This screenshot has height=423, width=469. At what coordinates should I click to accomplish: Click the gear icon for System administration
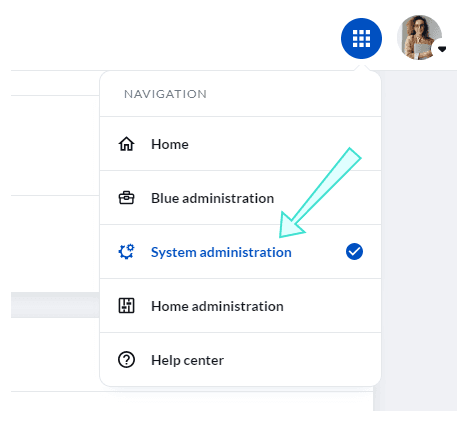tap(126, 252)
